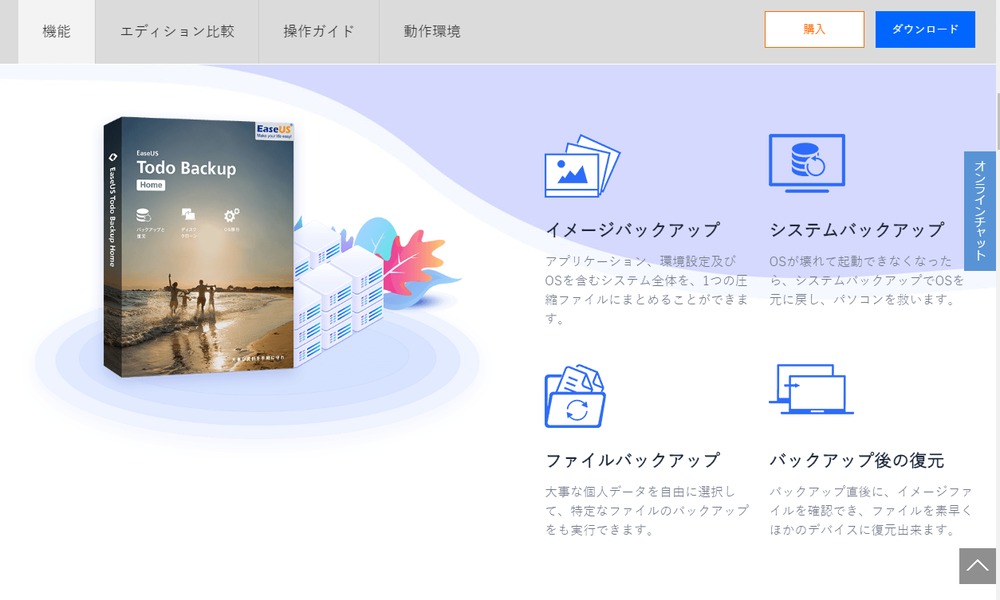
Task: Click the disk clone icon on box
Action: coord(188,214)
